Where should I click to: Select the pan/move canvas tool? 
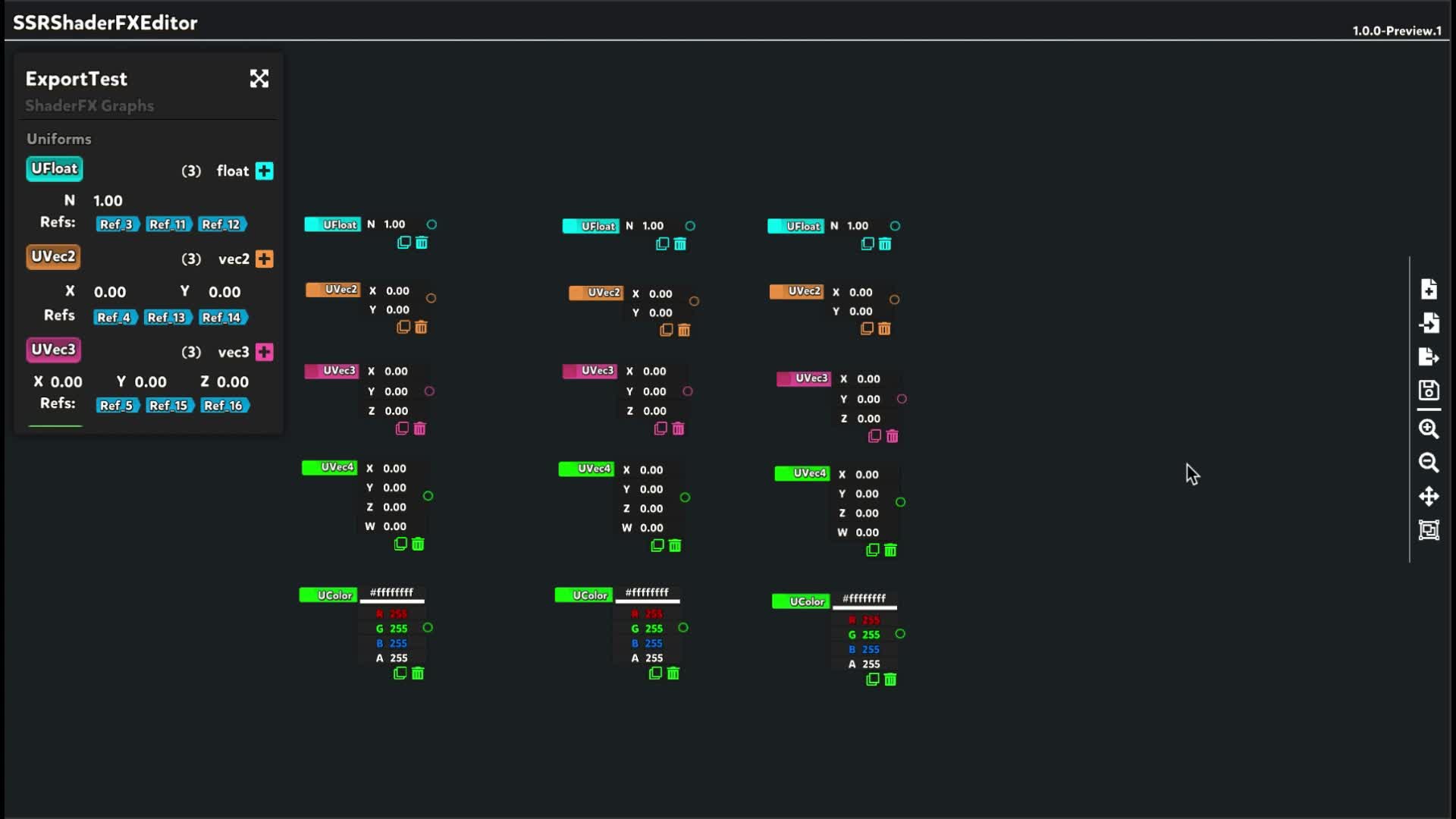pyautogui.click(x=1429, y=497)
